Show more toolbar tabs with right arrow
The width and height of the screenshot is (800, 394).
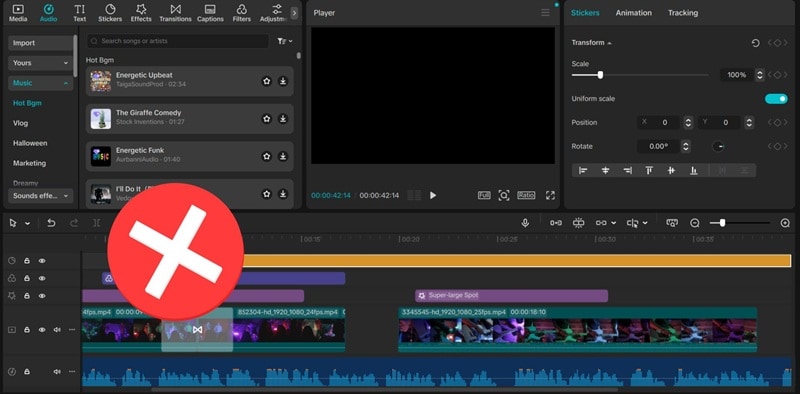tap(294, 13)
